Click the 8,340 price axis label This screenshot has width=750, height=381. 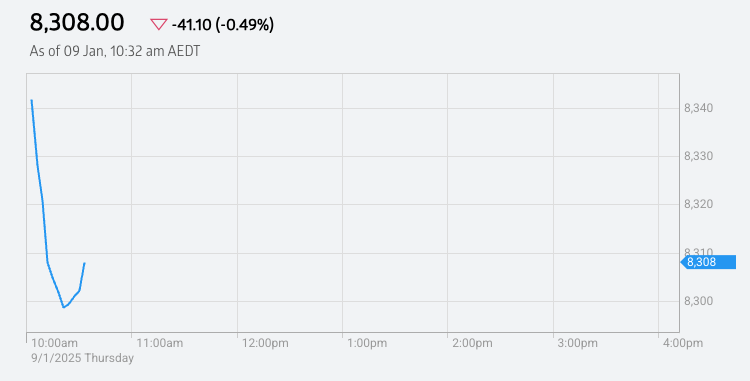point(698,109)
